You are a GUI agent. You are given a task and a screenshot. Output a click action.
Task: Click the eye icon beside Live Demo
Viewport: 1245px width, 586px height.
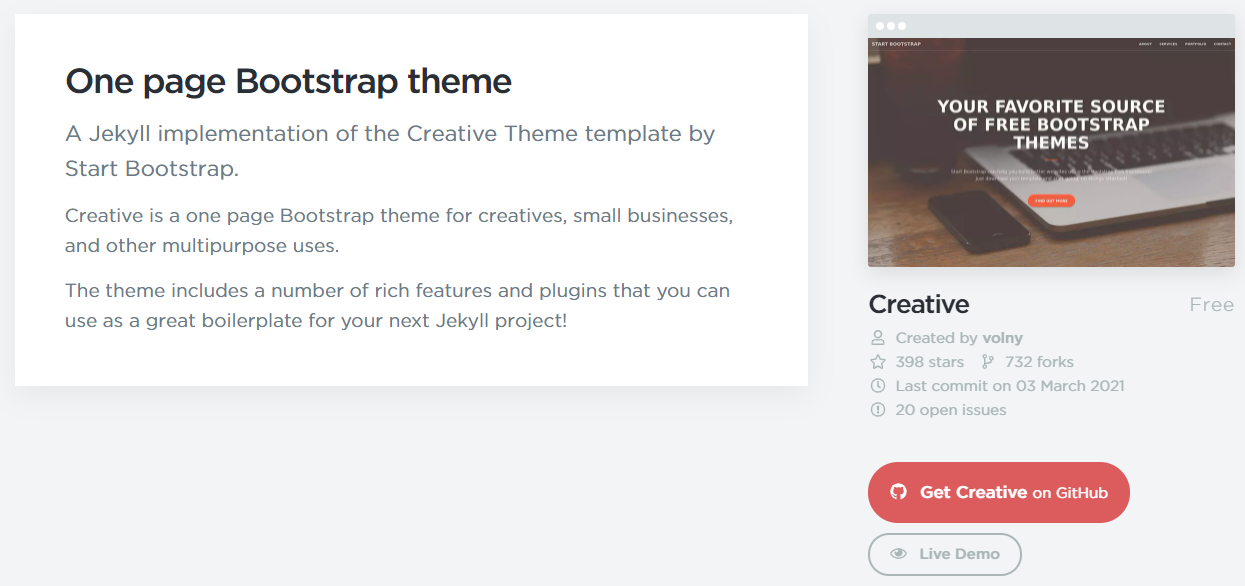coord(899,554)
